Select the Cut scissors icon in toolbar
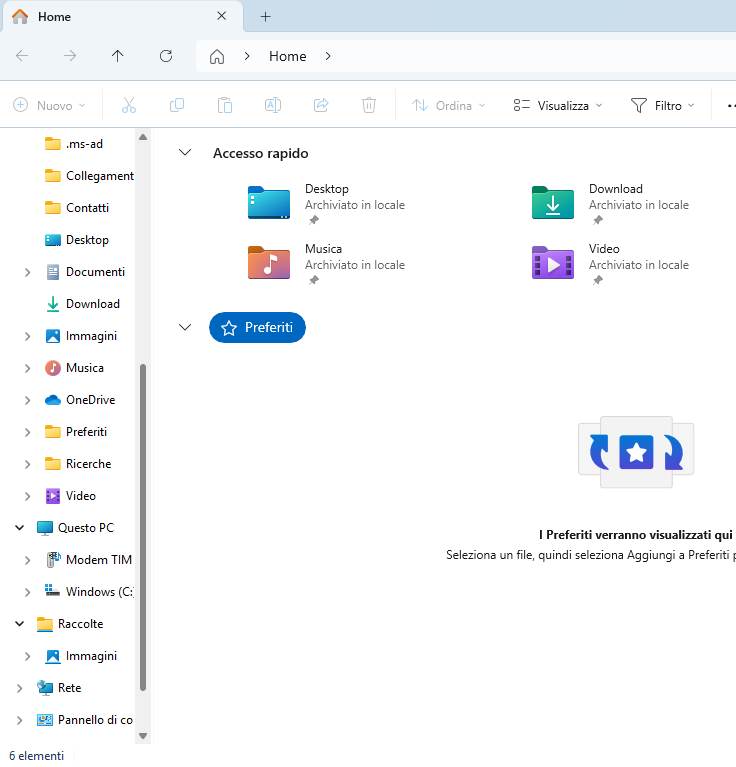Viewport: 736px width, 767px height. 129,105
